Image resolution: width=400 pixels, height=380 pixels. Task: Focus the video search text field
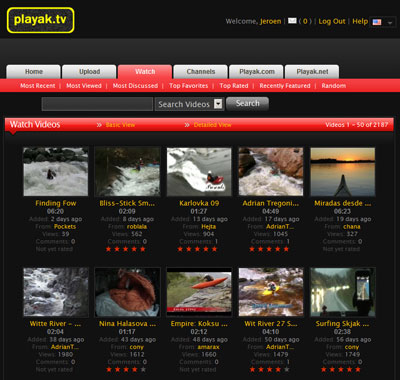click(x=97, y=104)
